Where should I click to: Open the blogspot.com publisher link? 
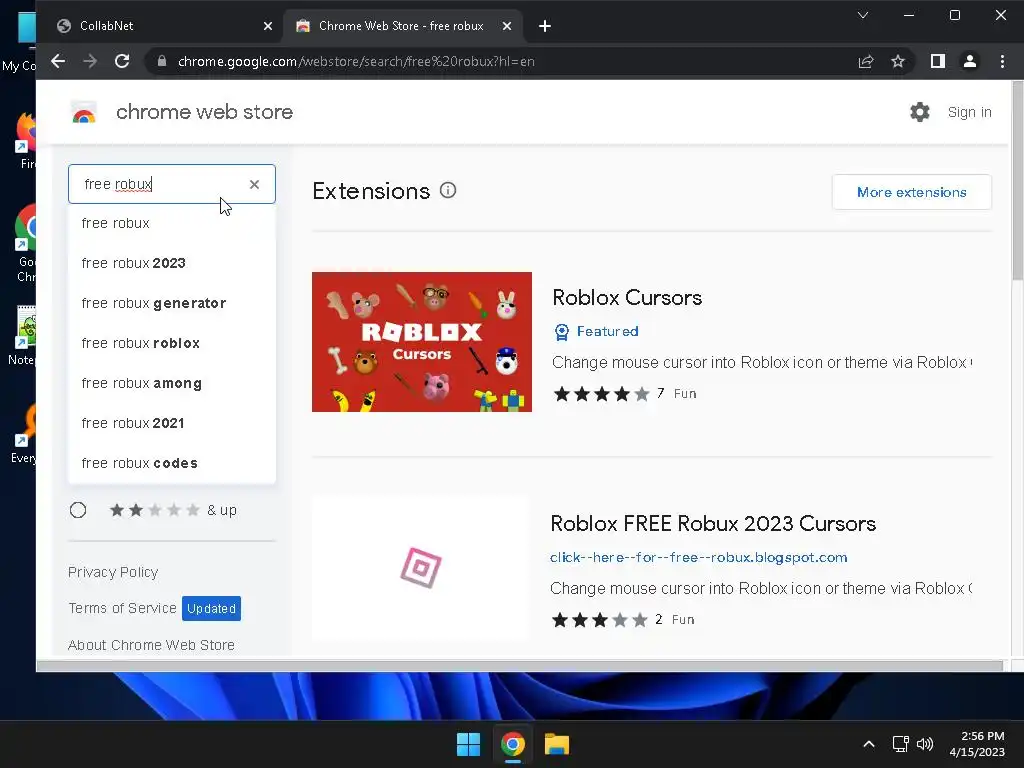(x=699, y=558)
